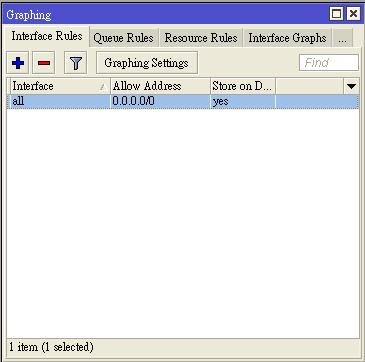Click the Find search field

(x=329, y=62)
